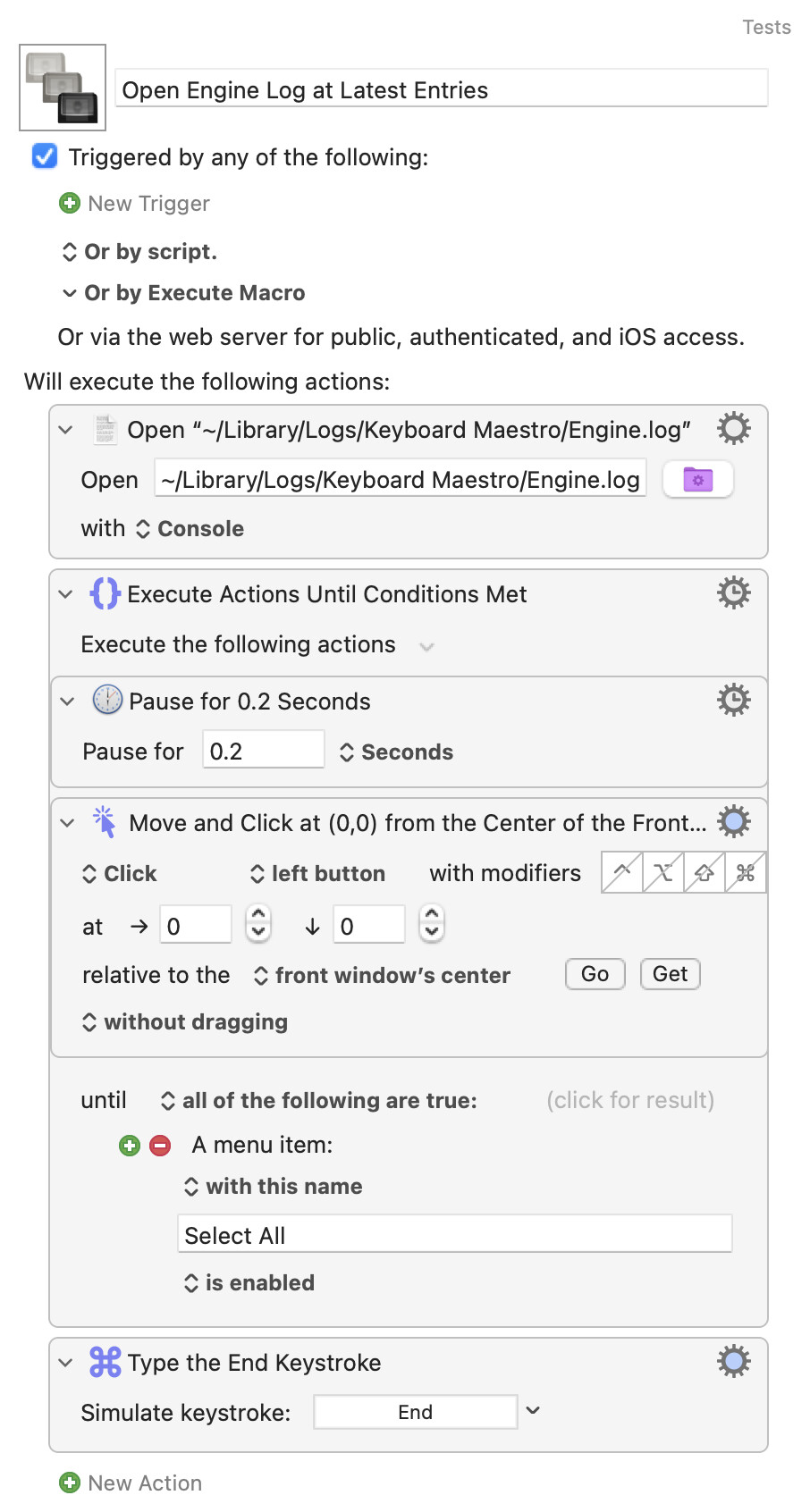The width and height of the screenshot is (810, 1512).
Task: Open the front window's center dropdown
Action: [x=382, y=975]
